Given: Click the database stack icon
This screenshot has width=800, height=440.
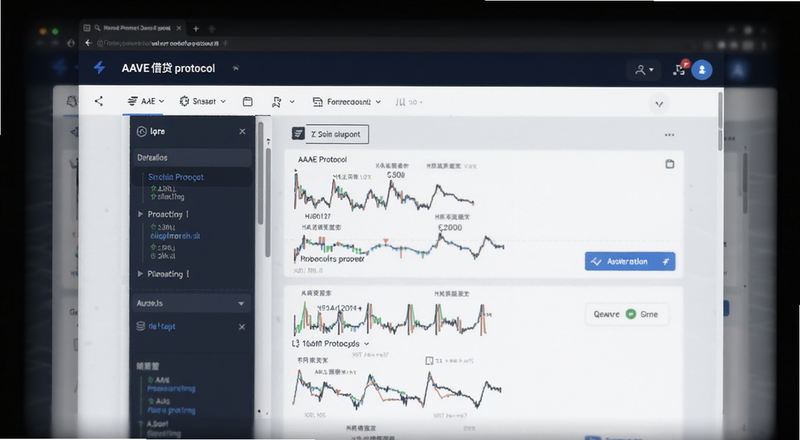Looking at the screenshot, I should tap(141, 326).
